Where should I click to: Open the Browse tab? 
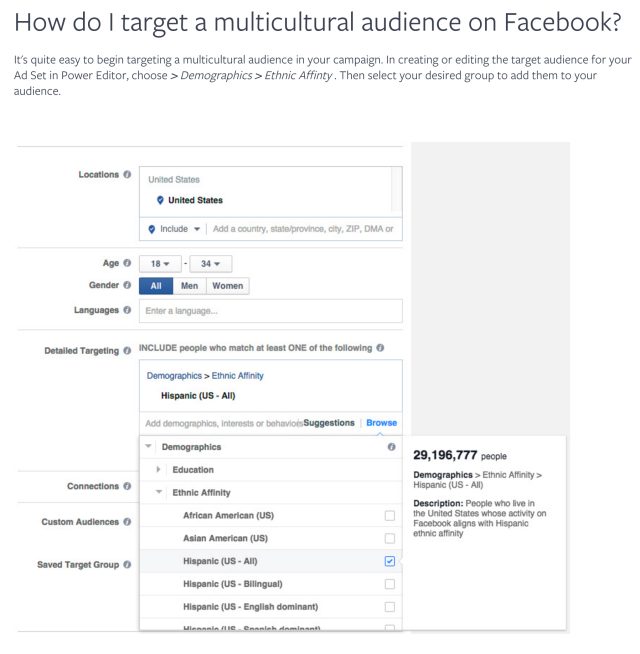[381, 423]
